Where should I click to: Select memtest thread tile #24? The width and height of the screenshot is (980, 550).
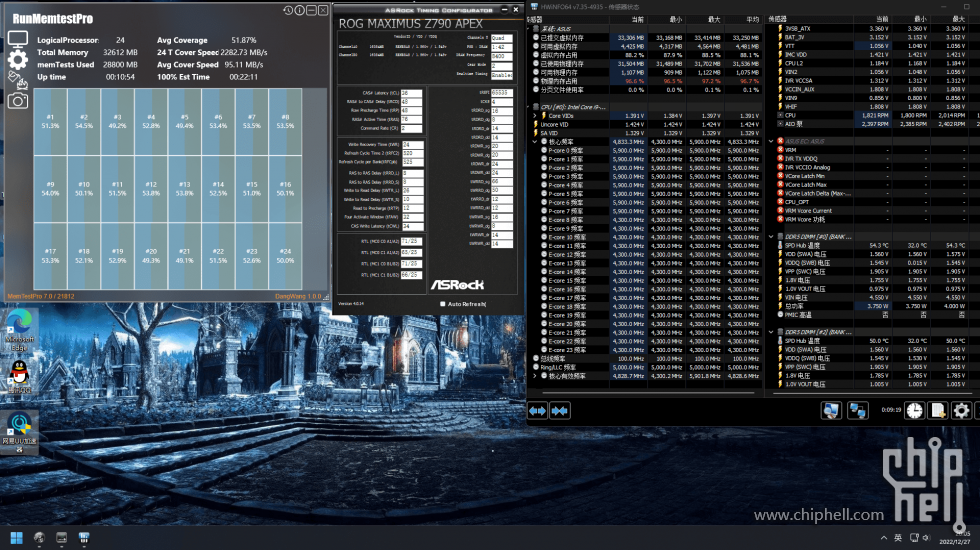pos(286,256)
